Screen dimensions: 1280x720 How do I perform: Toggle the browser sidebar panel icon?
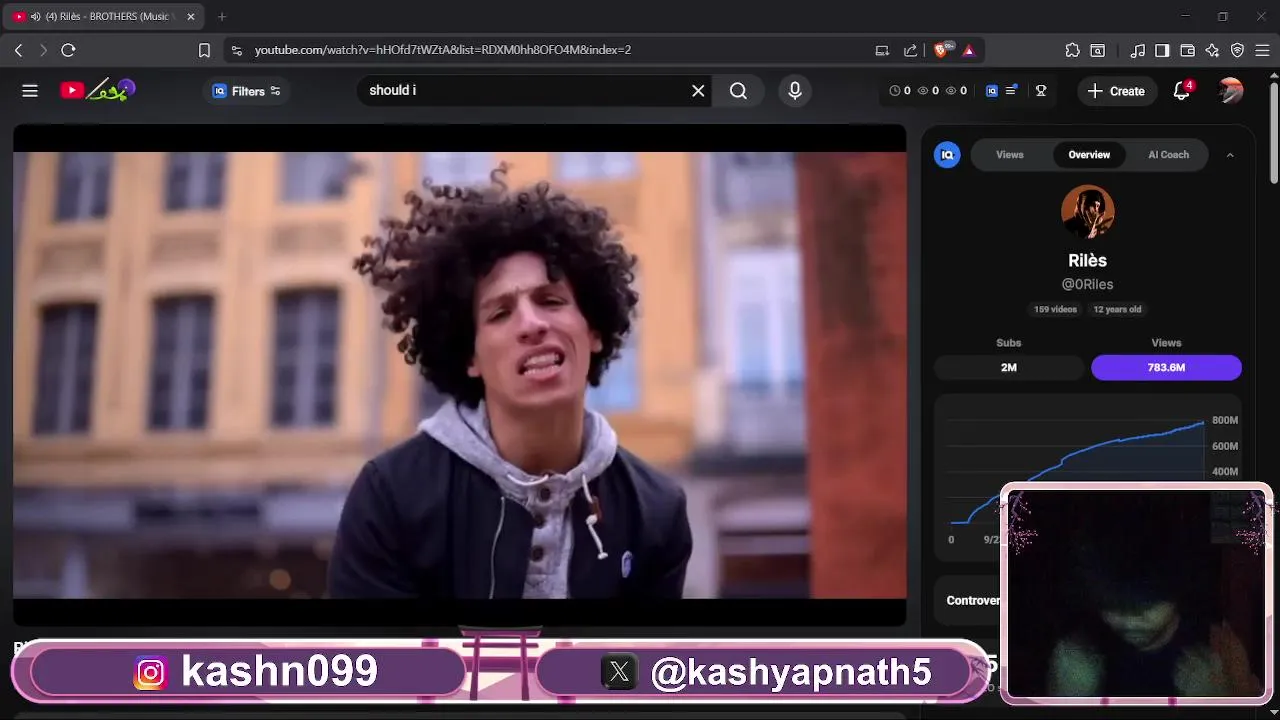(x=1162, y=50)
